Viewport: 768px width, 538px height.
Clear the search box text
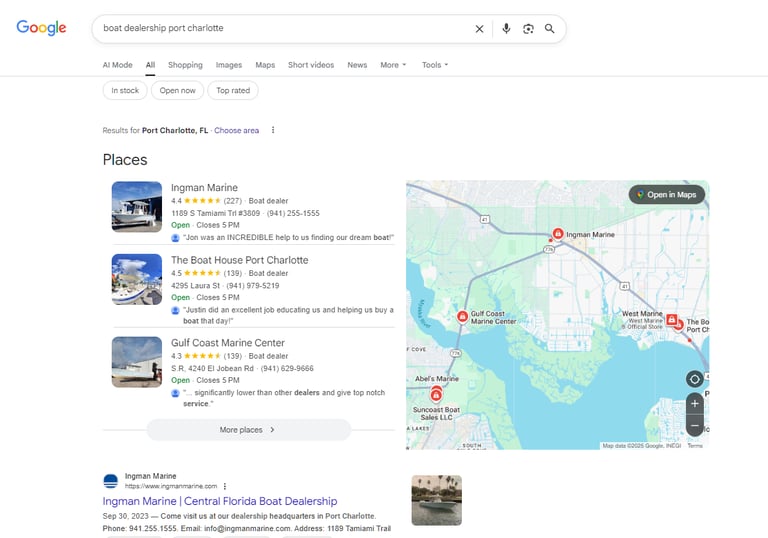(480, 29)
